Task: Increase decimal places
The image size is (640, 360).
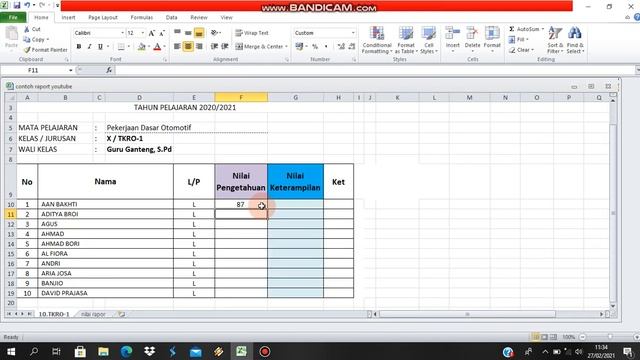Action: (341, 47)
